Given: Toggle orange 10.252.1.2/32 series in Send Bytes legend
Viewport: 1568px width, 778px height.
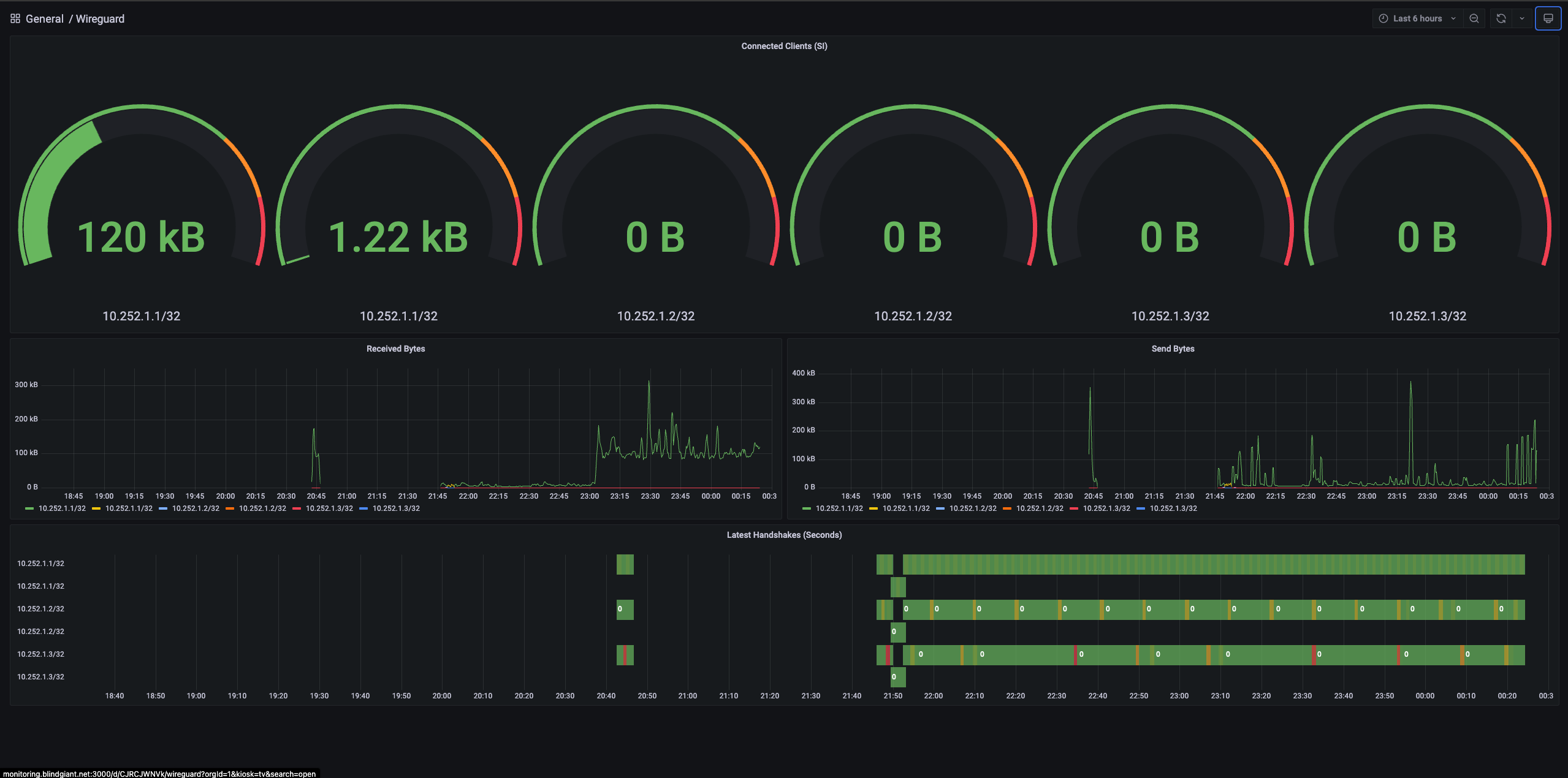Looking at the screenshot, I should (1040, 508).
